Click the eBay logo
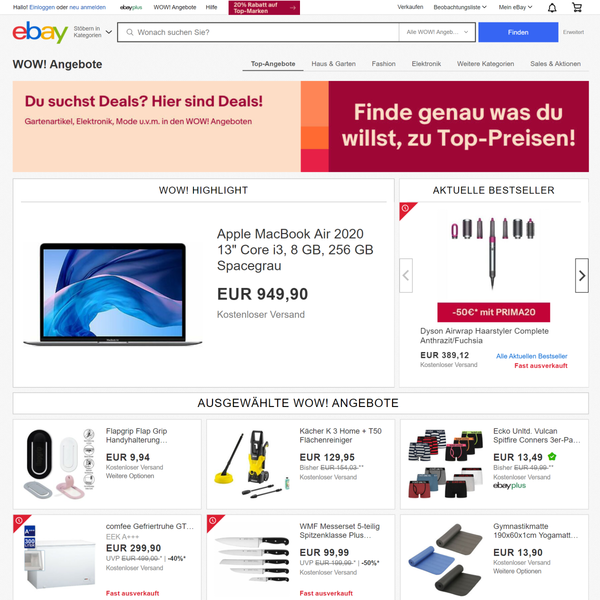 coord(40,32)
